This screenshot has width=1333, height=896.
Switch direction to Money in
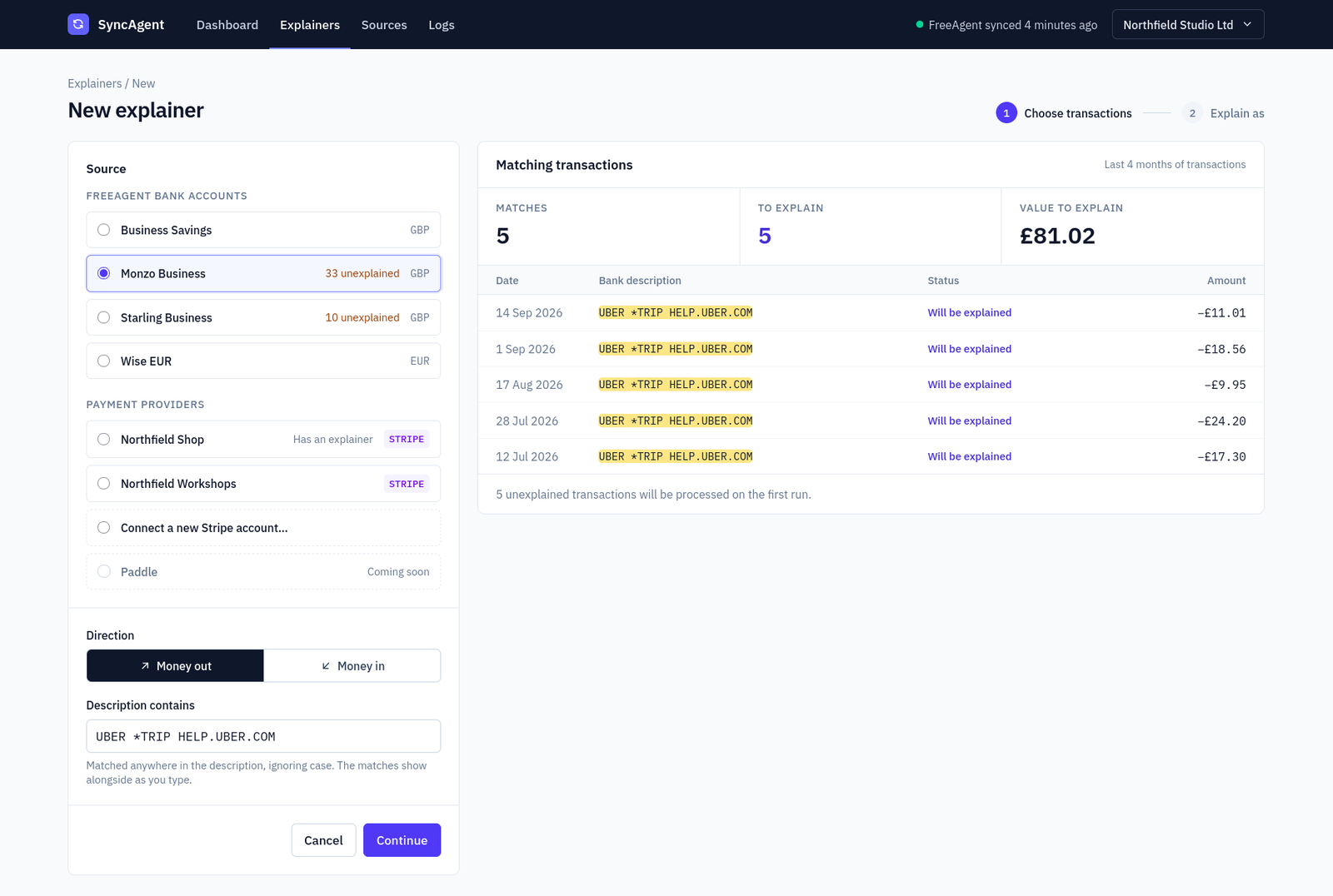[352, 665]
